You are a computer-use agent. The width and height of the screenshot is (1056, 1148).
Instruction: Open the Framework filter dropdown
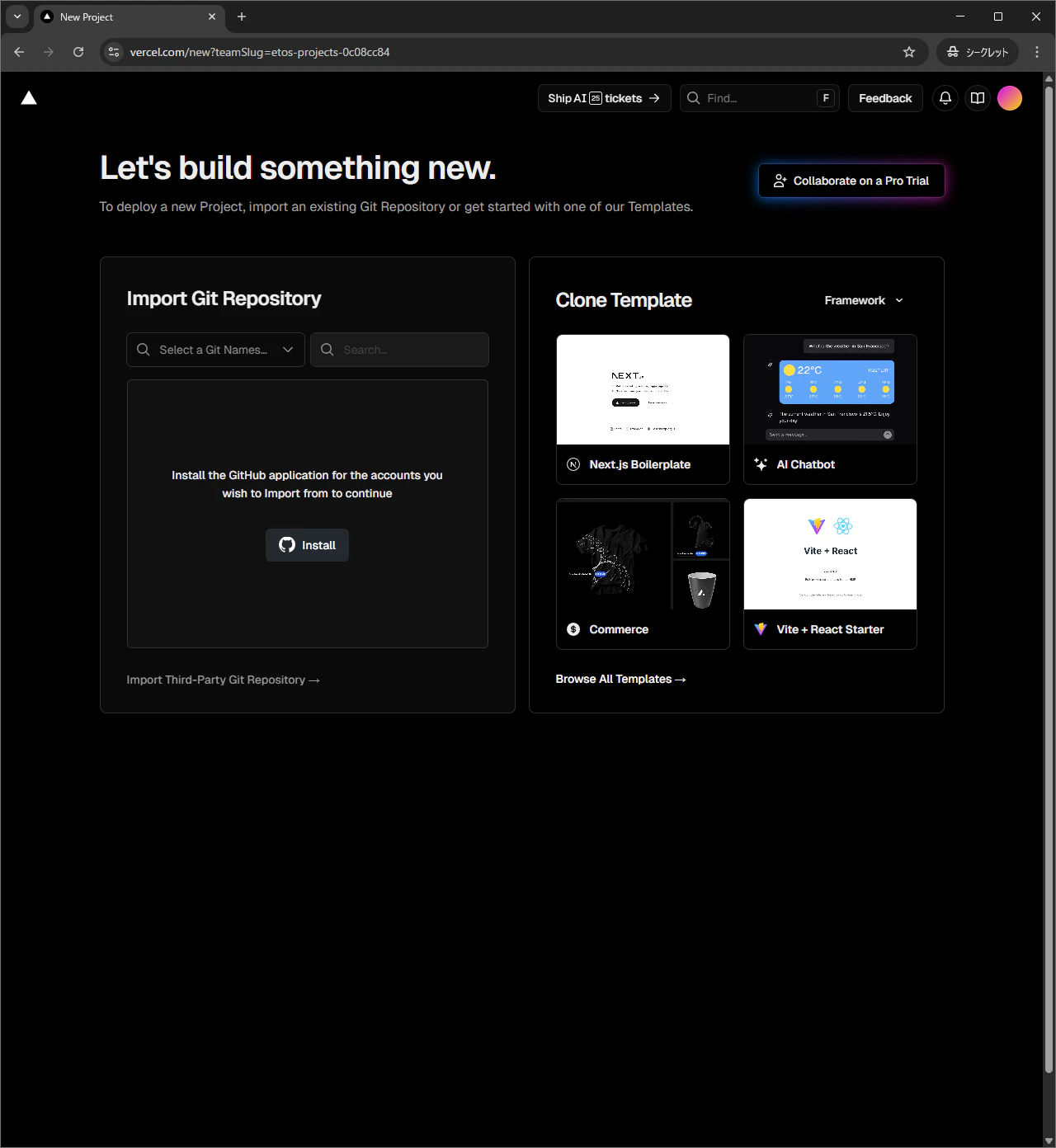click(x=864, y=300)
